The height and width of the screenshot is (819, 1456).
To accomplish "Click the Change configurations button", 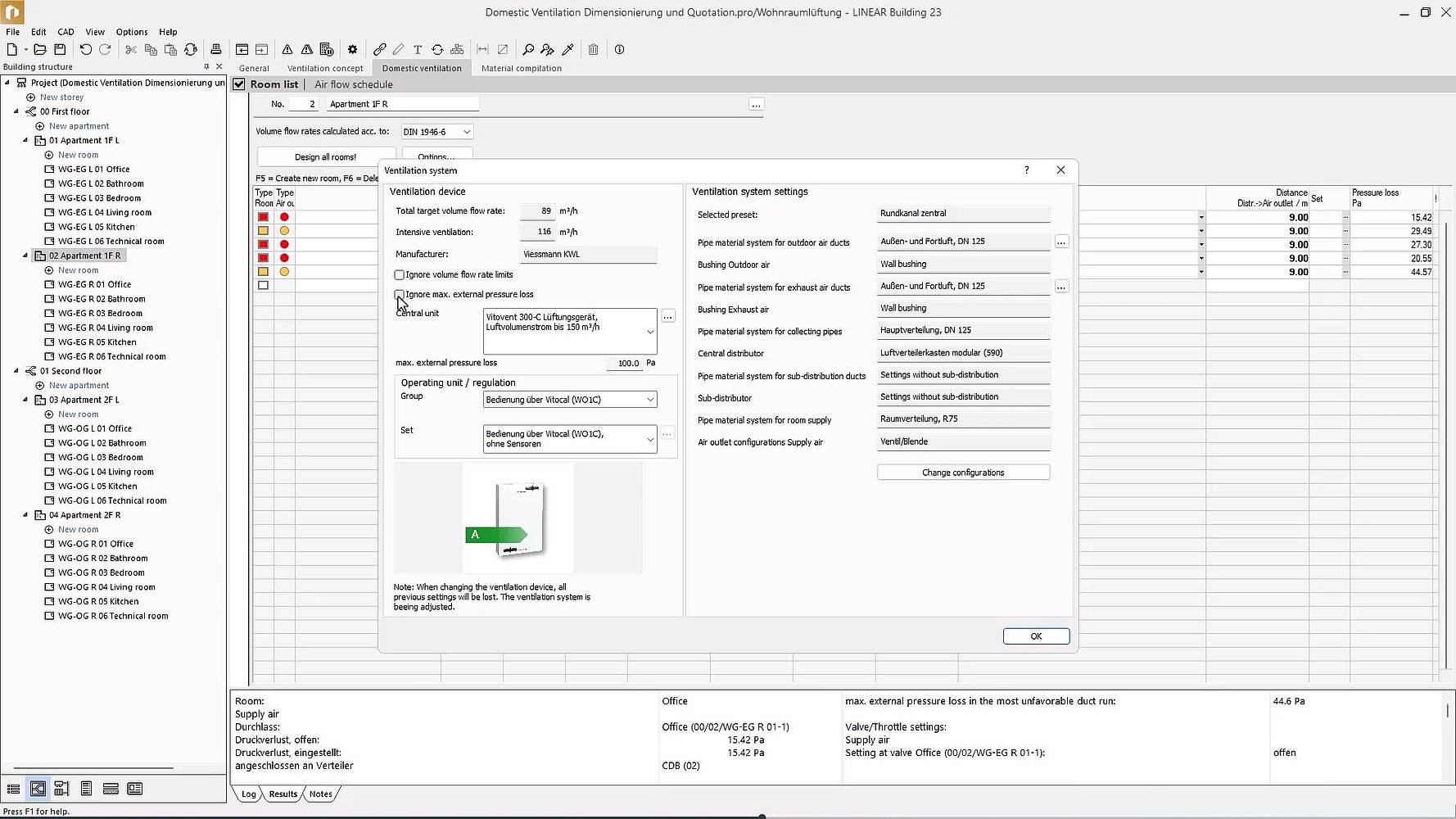I will point(963,473).
